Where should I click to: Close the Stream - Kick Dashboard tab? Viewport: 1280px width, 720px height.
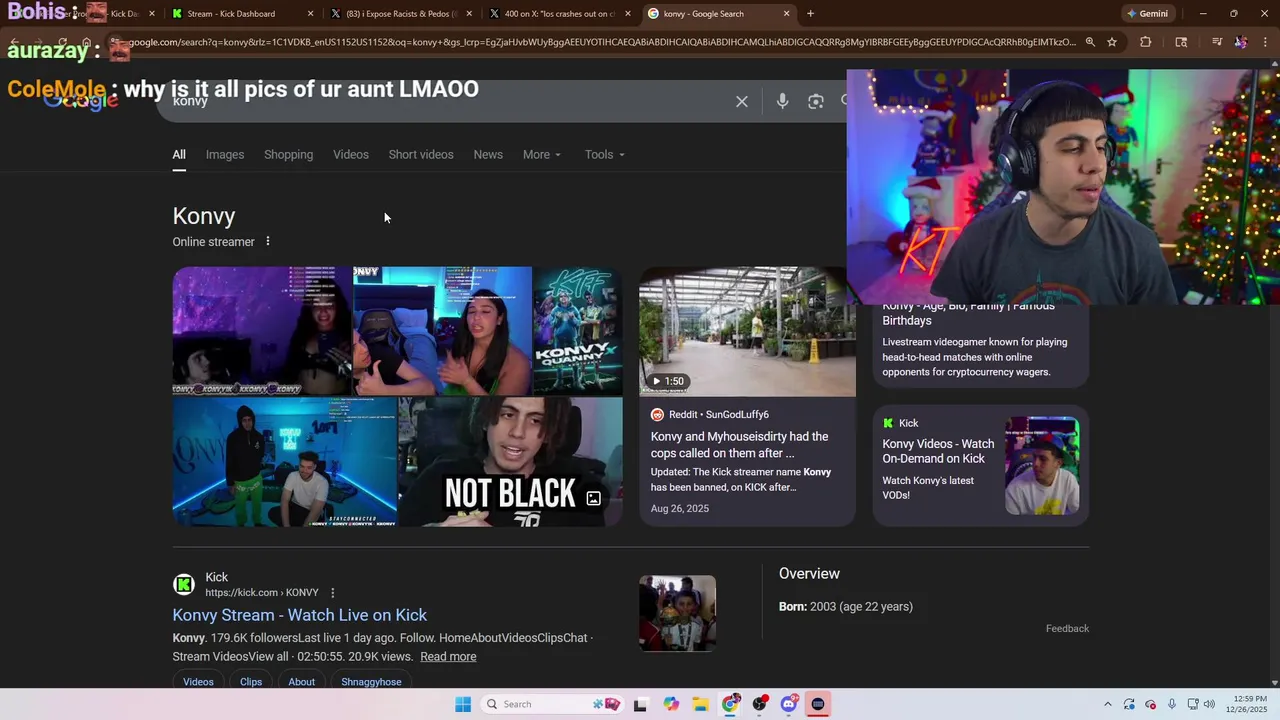click(311, 14)
